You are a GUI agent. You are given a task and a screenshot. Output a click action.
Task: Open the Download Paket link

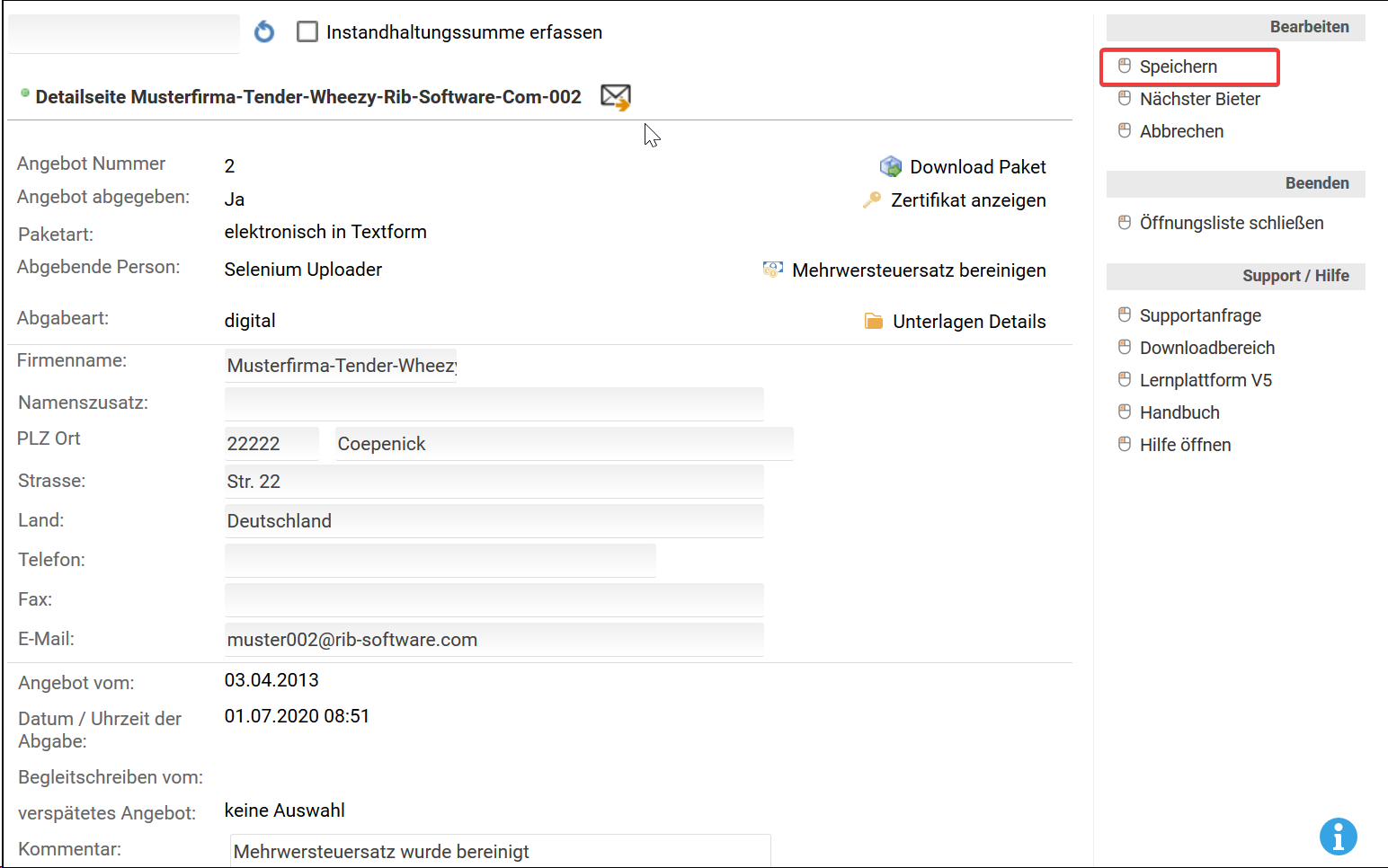point(978,167)
